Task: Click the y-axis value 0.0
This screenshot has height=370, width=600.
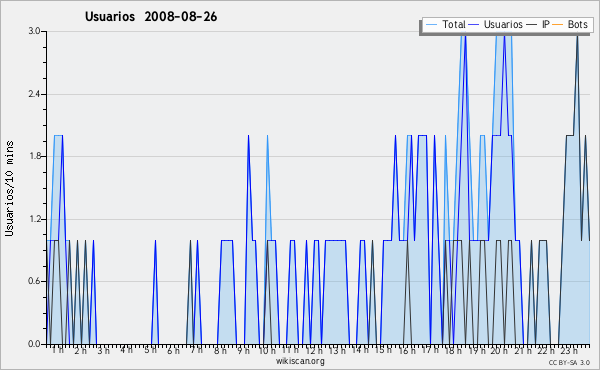Action: point(34,344)
